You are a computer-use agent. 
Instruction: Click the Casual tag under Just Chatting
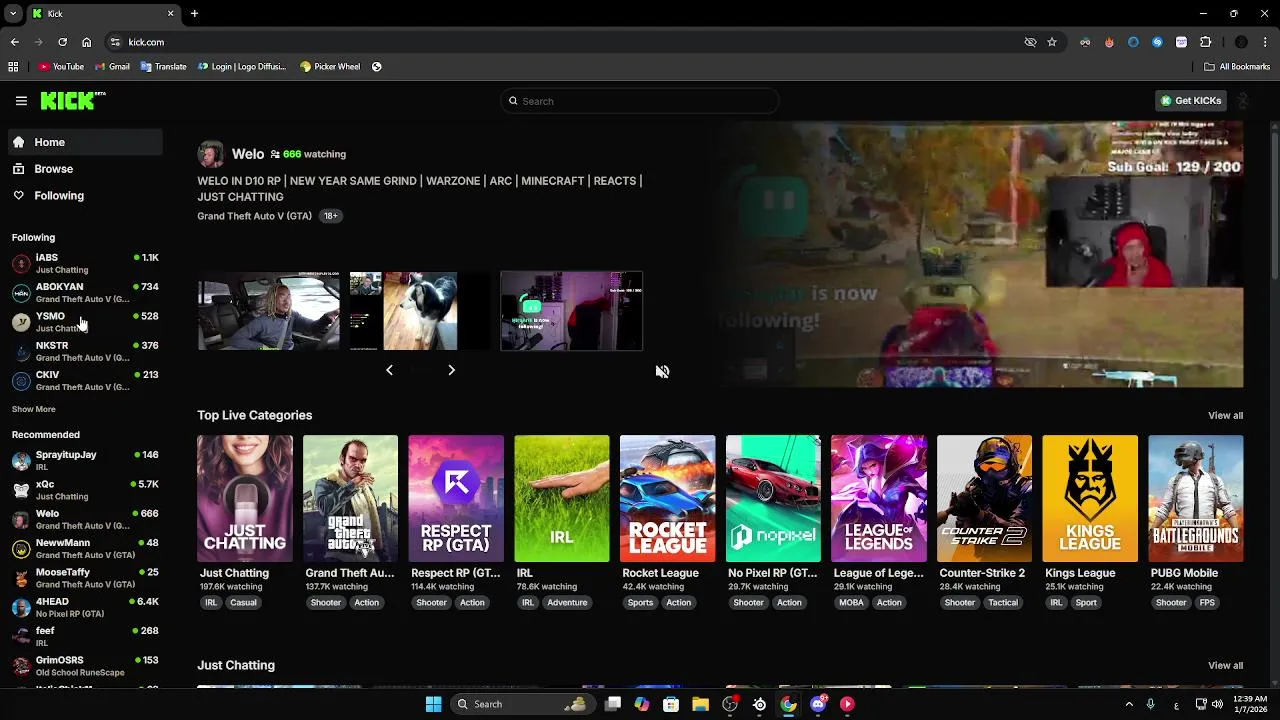pyautogui.click(x=243, y=603)
